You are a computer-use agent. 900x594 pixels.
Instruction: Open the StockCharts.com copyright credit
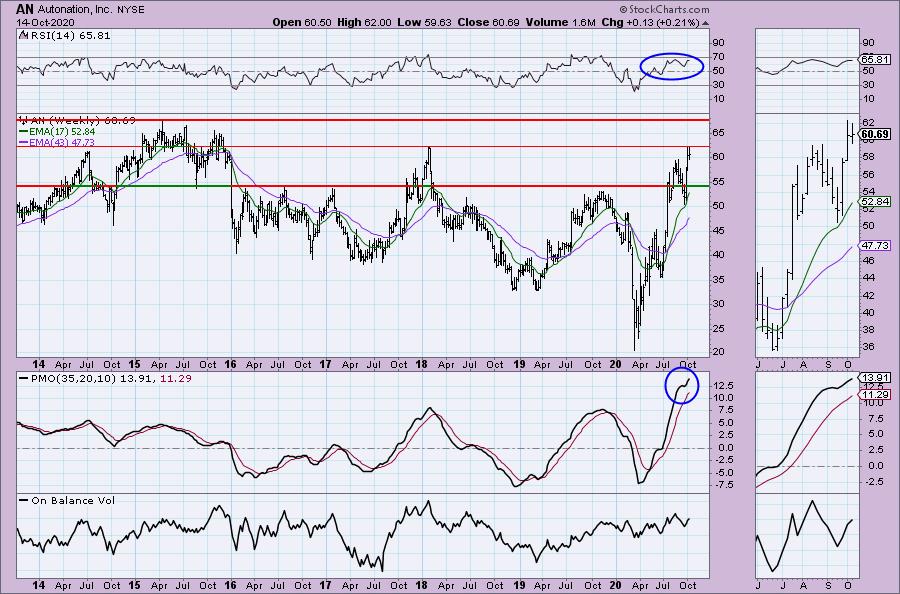(x=664, y=9)
